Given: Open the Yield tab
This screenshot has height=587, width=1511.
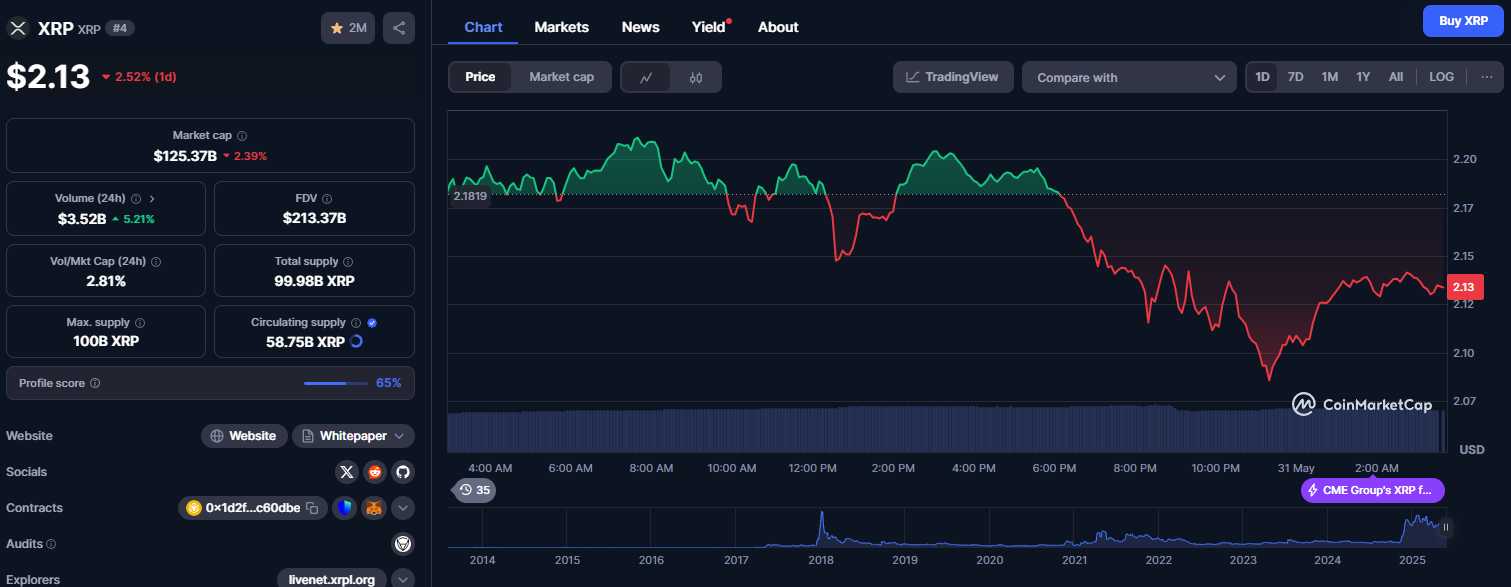Looking at the screenshot, I should click(x=708, y=27).
